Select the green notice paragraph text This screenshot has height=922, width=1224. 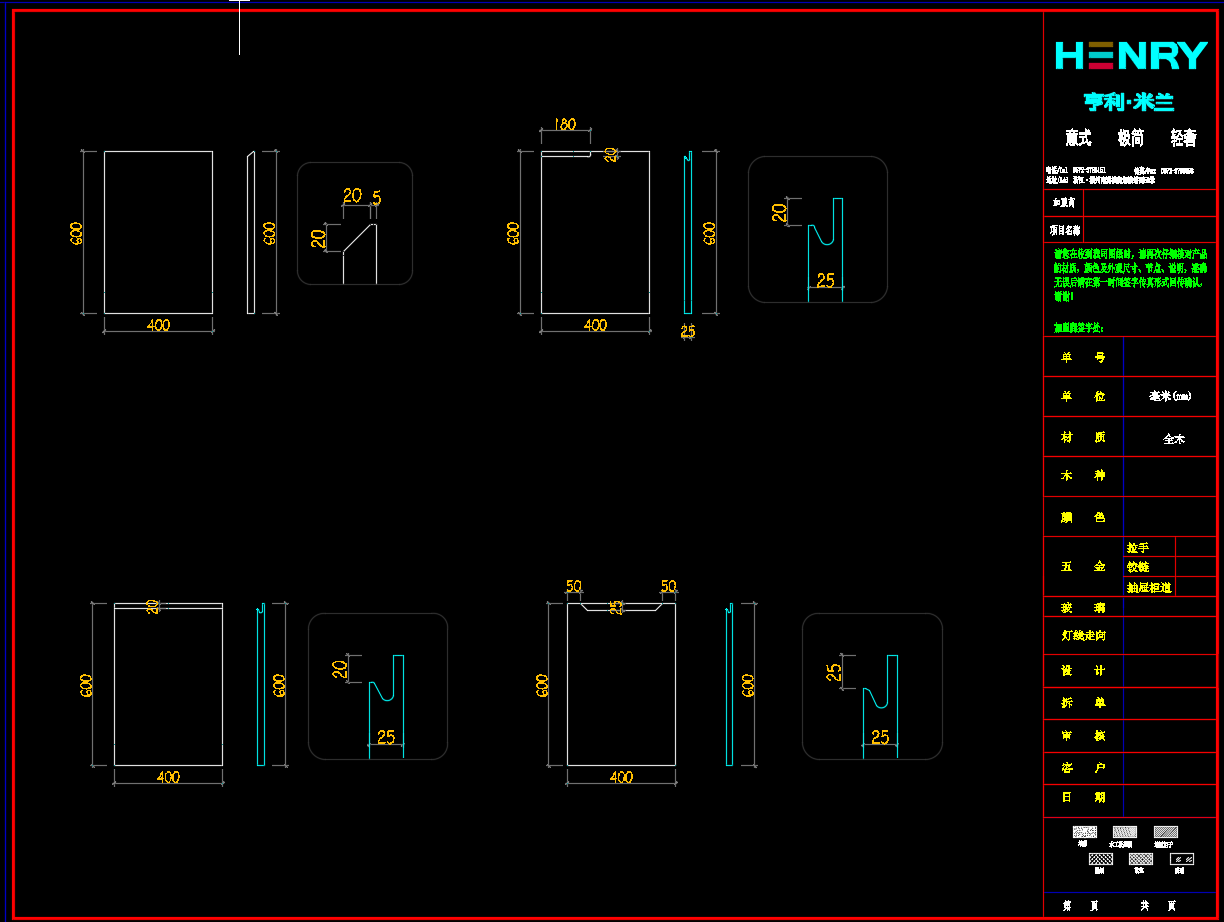click(x=1129, y=276)
